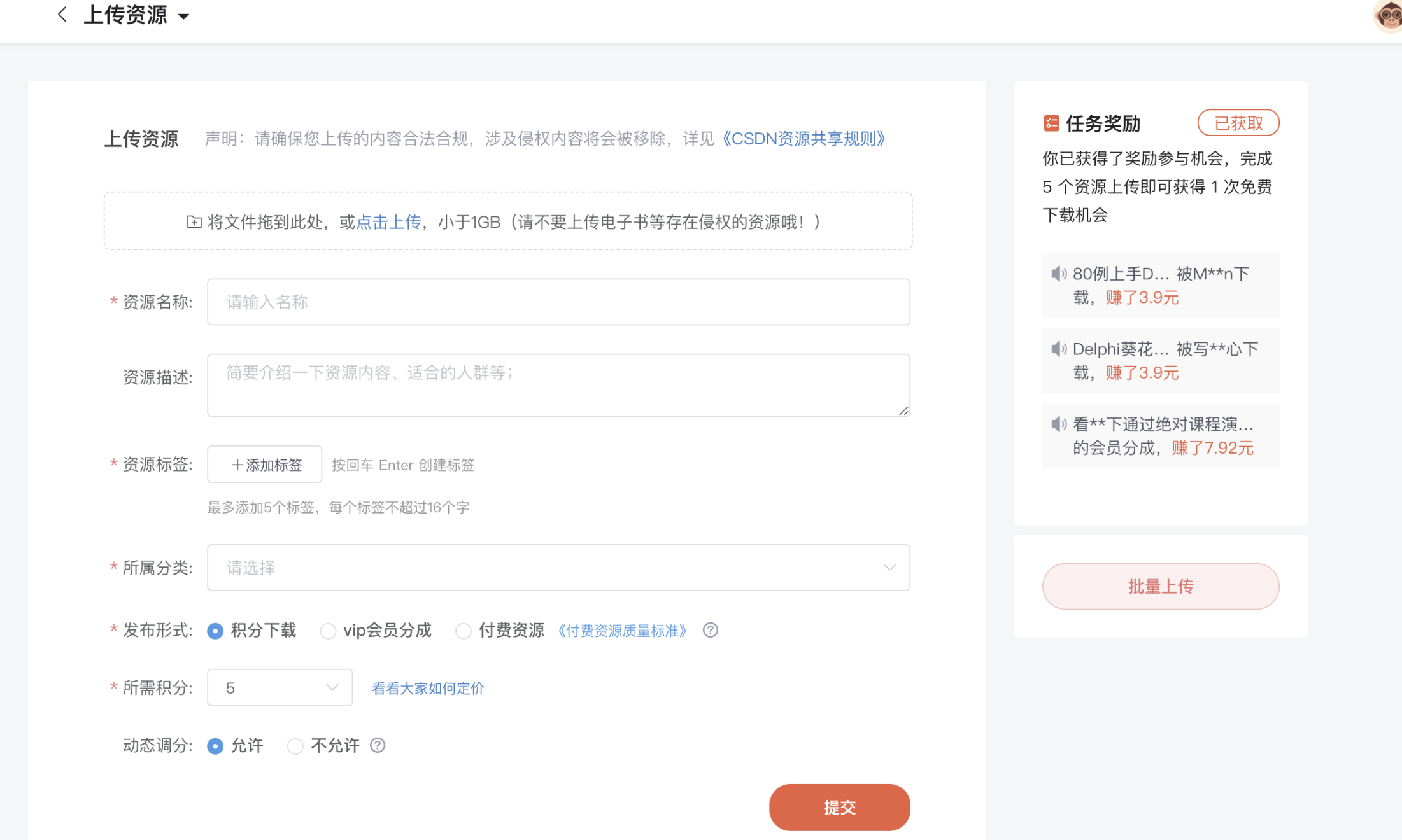Click into the 资源名称 input field
1402x840 pixels.
(558, 302)
